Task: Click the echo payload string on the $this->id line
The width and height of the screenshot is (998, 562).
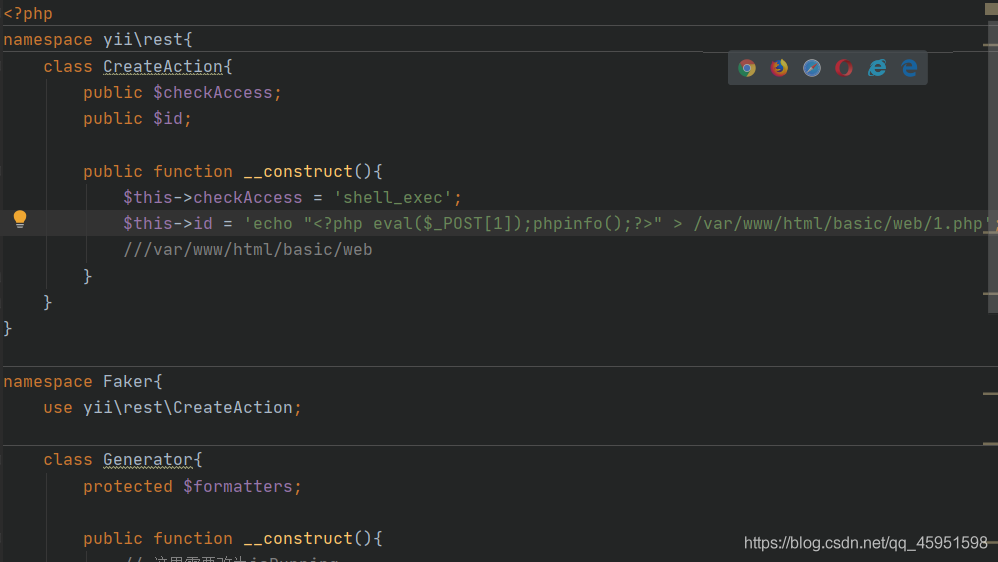Action: 619,224
